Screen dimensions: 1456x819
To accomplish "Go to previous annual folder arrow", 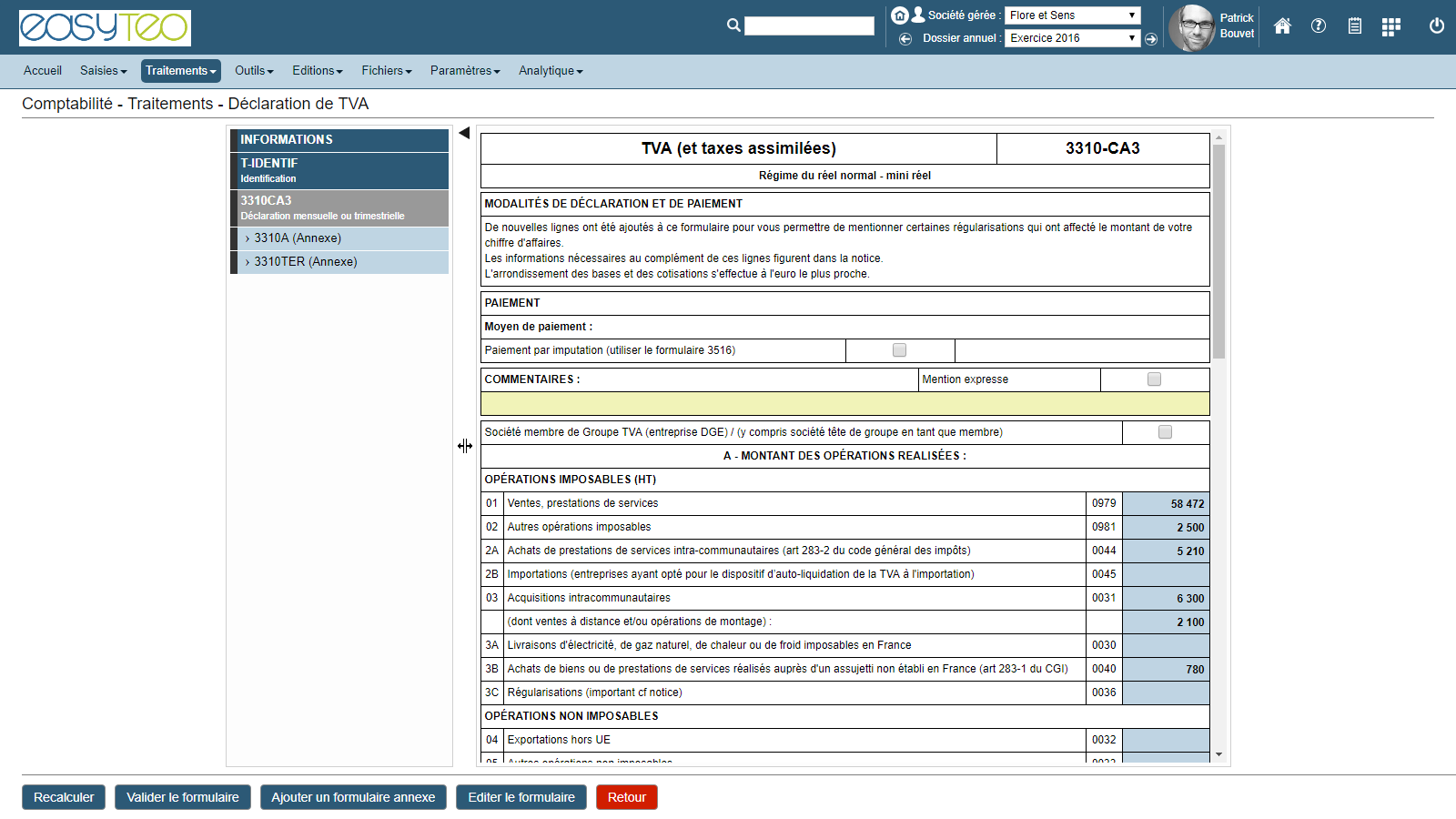I will coord(905,39).
